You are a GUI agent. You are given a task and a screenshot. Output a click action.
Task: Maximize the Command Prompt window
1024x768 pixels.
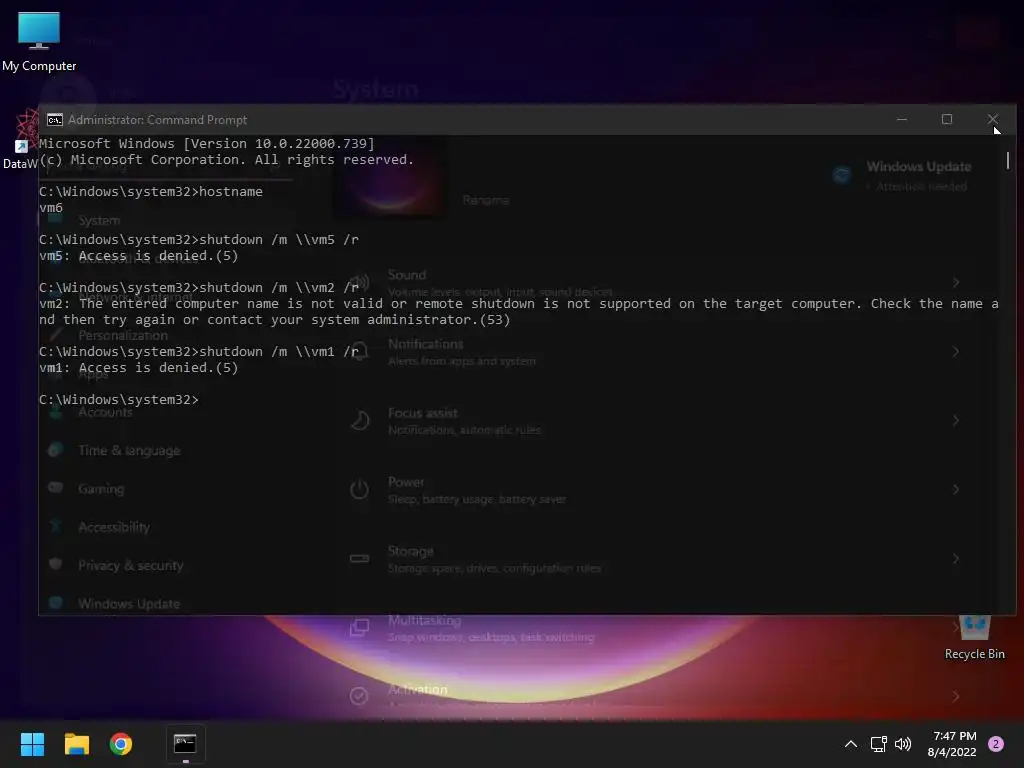(x=947, y=120)
